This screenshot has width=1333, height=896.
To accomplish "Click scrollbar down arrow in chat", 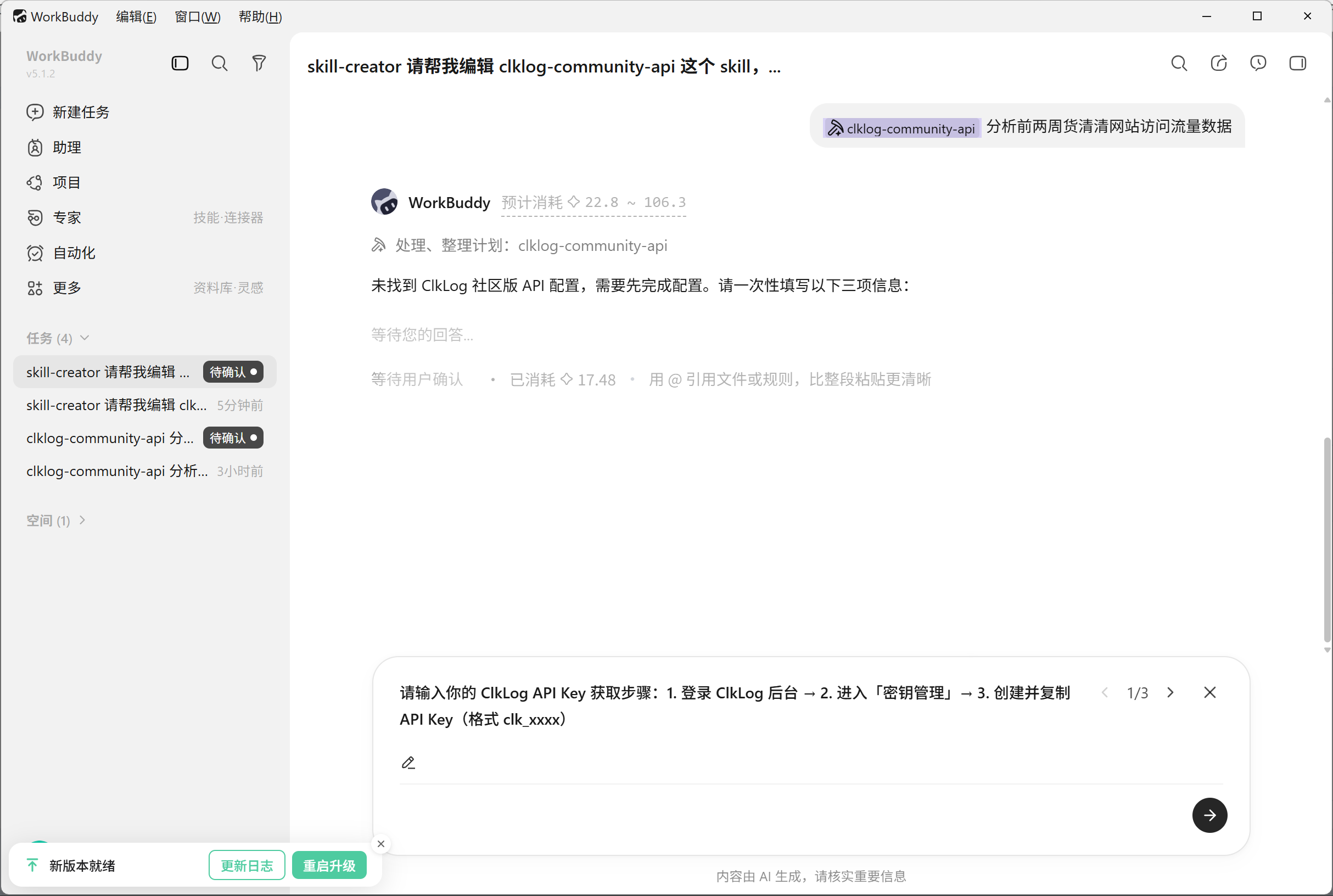I will tap(1327, 650).
